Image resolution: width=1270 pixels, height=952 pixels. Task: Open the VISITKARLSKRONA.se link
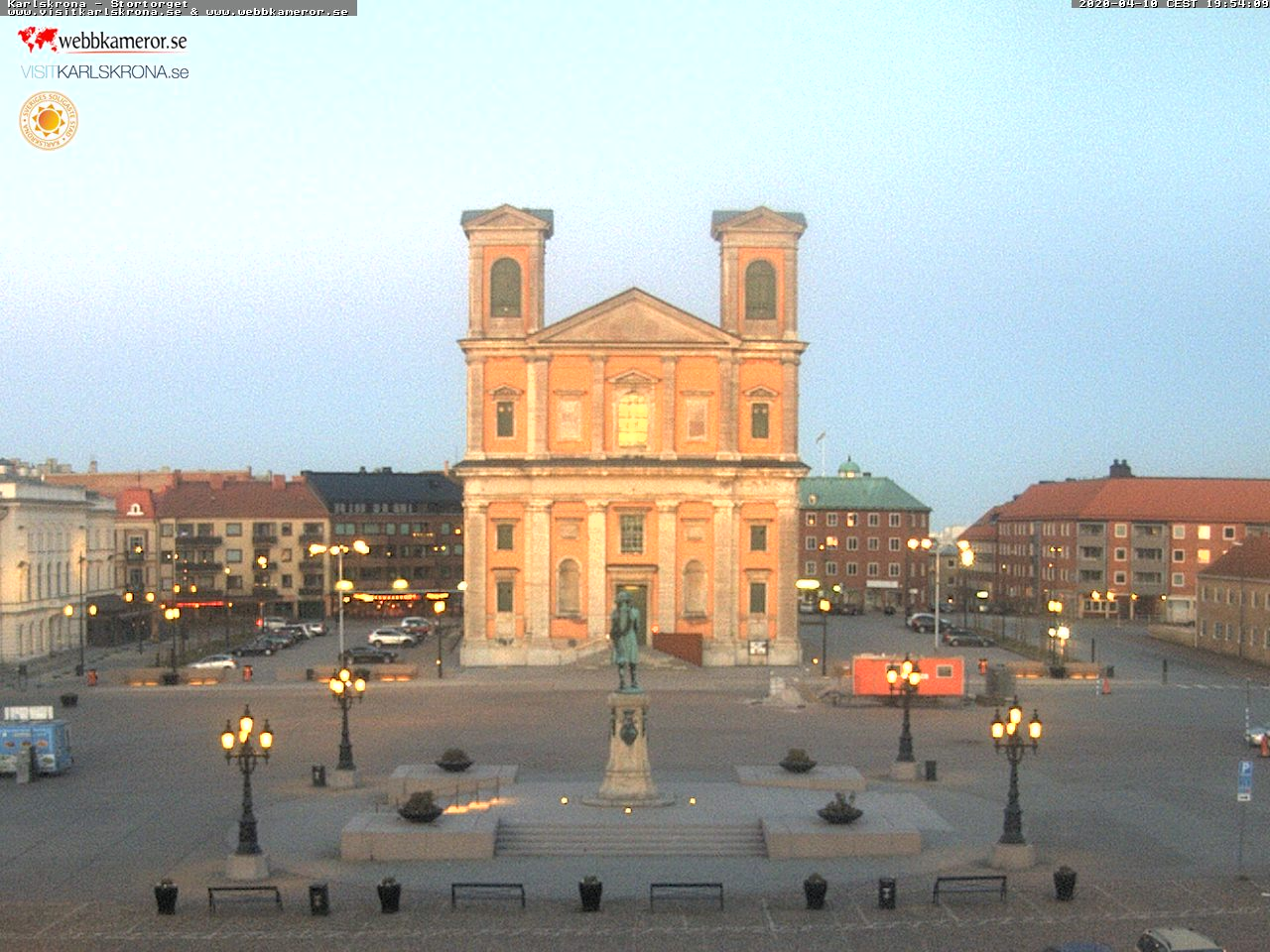(x=104, y=71)
